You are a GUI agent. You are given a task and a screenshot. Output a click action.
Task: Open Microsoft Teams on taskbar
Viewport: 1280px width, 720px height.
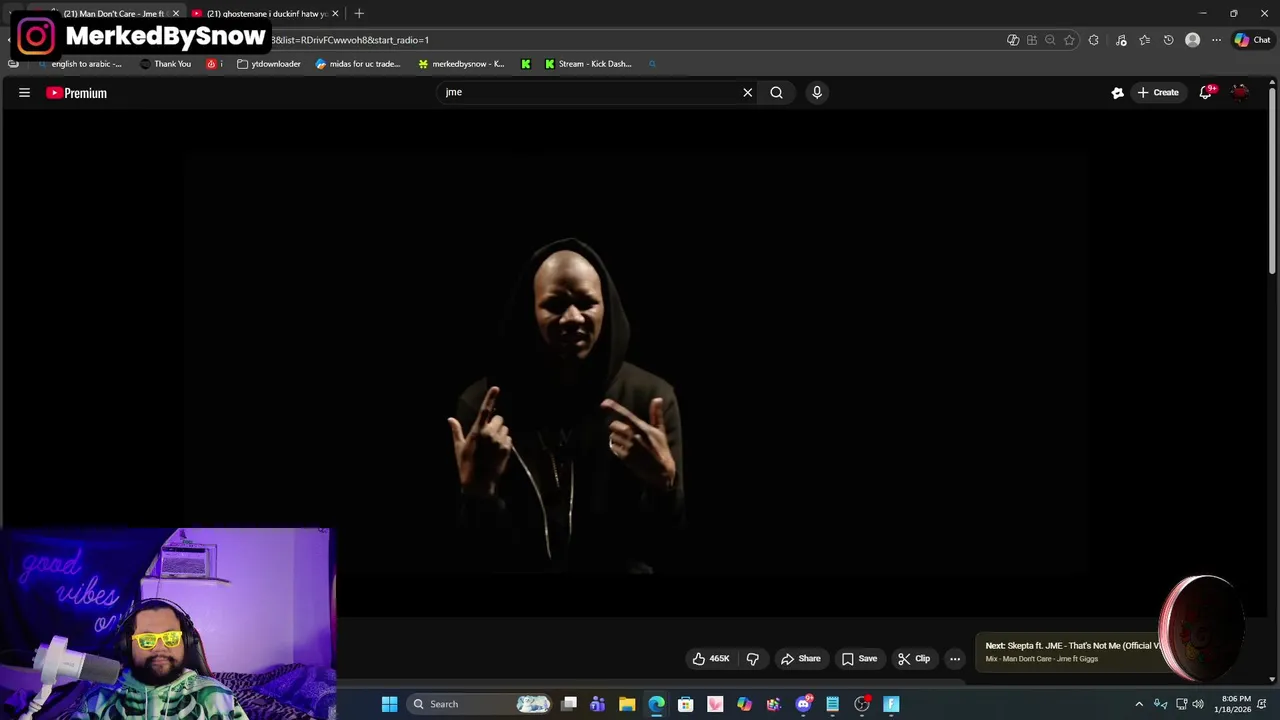(x=598, y=704)
